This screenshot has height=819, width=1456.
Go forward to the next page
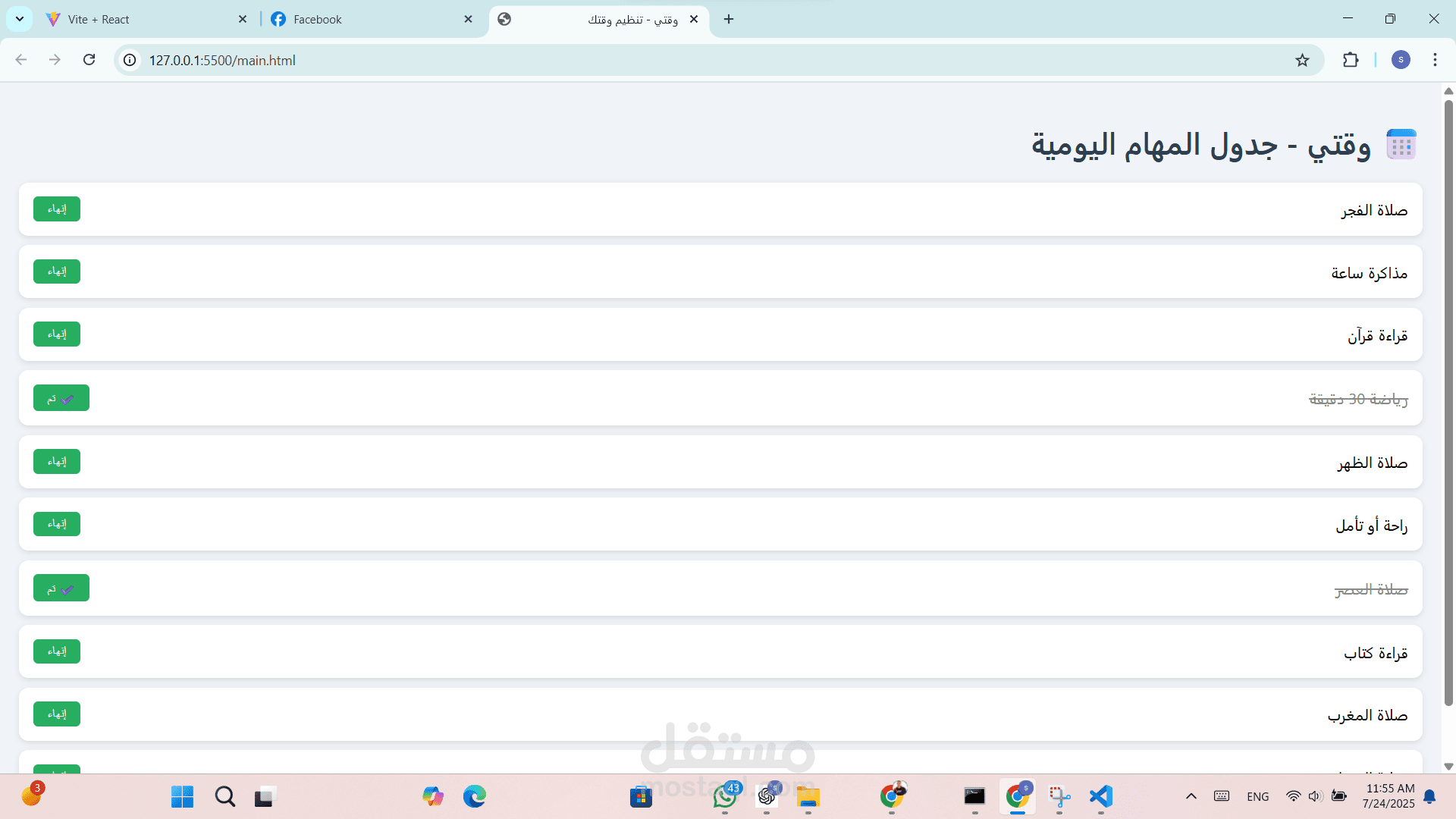(x=55, y=60)
